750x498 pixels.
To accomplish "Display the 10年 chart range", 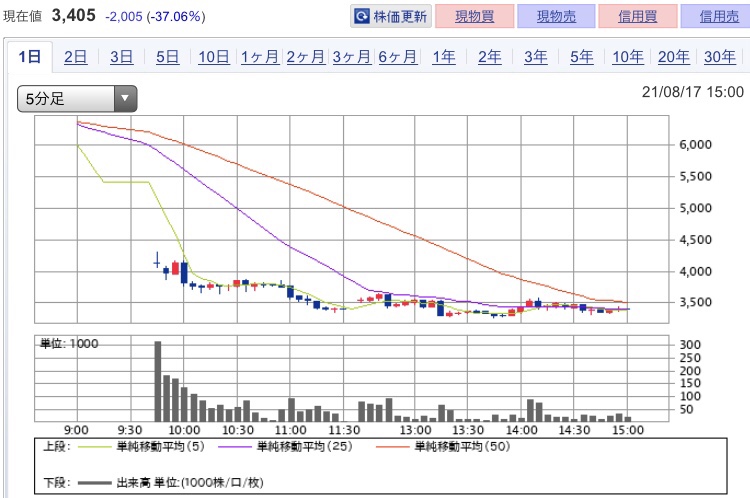I will (x=628, y=57).
